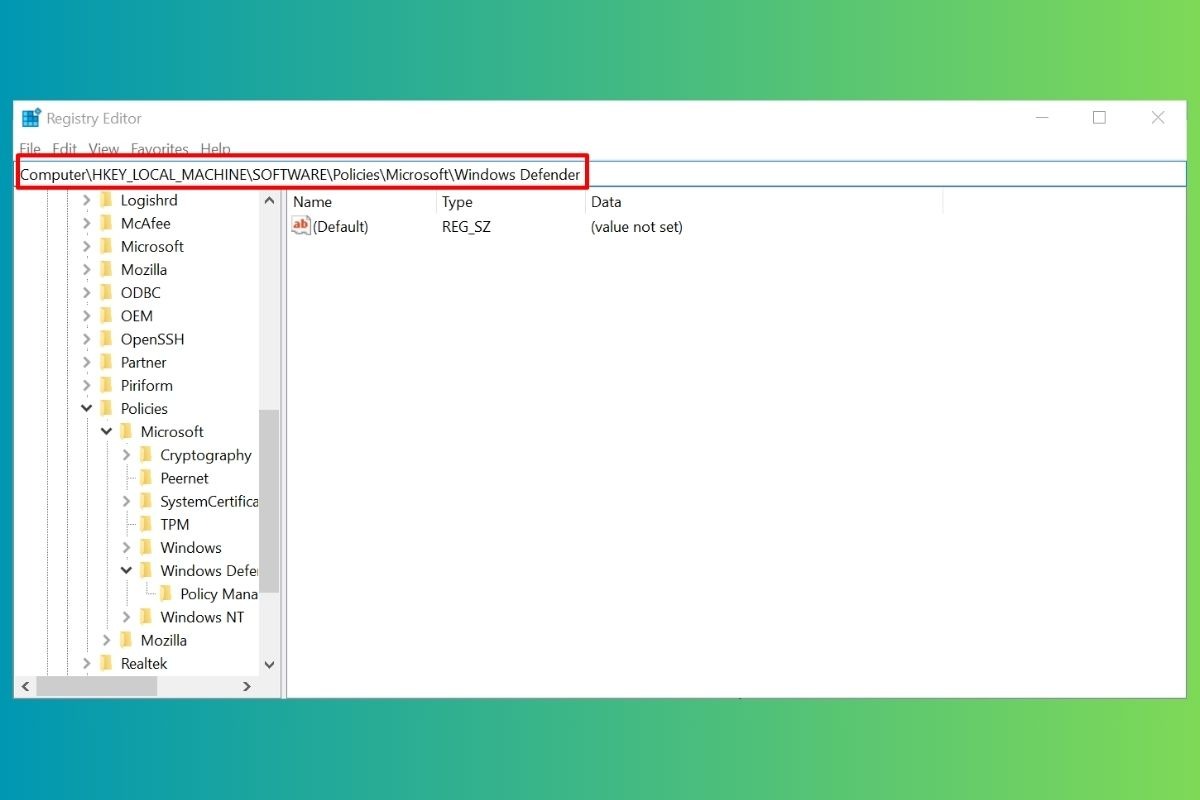Click the Policies folder icon
Screen dimensions: 1200x800
pos(106,408)
